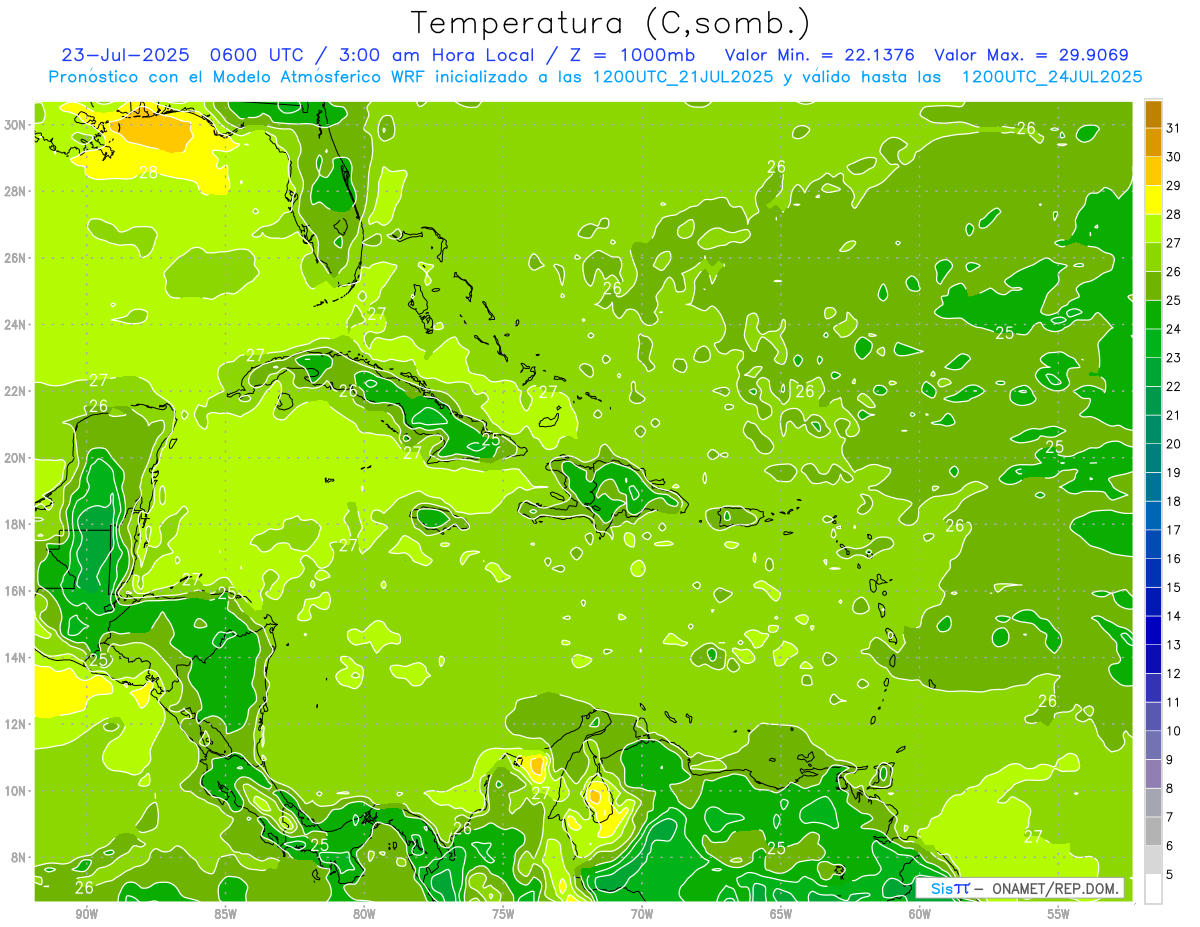Click the 10N latitude axis label
This screenshot has width=1200, height=927.
point(15,791)
